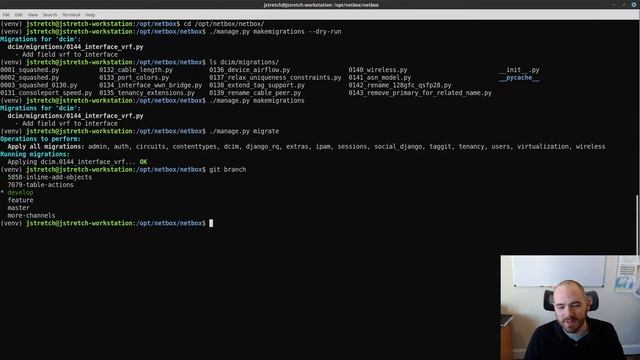Click the './manage.py migrate' command
640x360 pixels.
click(x=244, y=131)
